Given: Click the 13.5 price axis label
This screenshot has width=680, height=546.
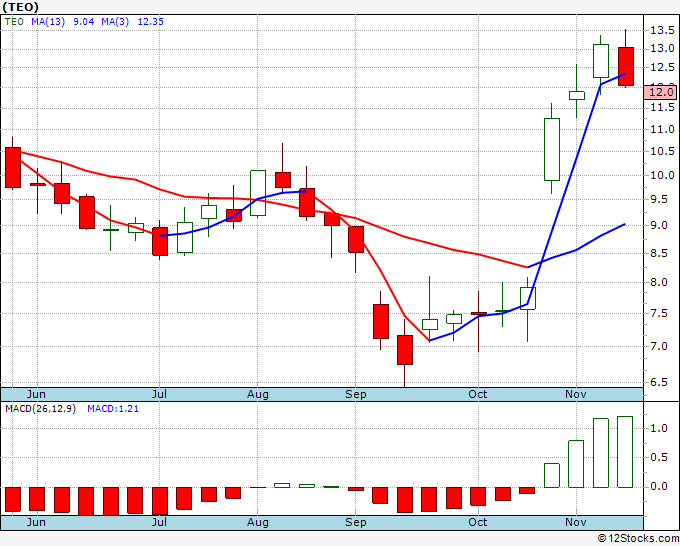Looking at the screenshot, I should (662, 30).
